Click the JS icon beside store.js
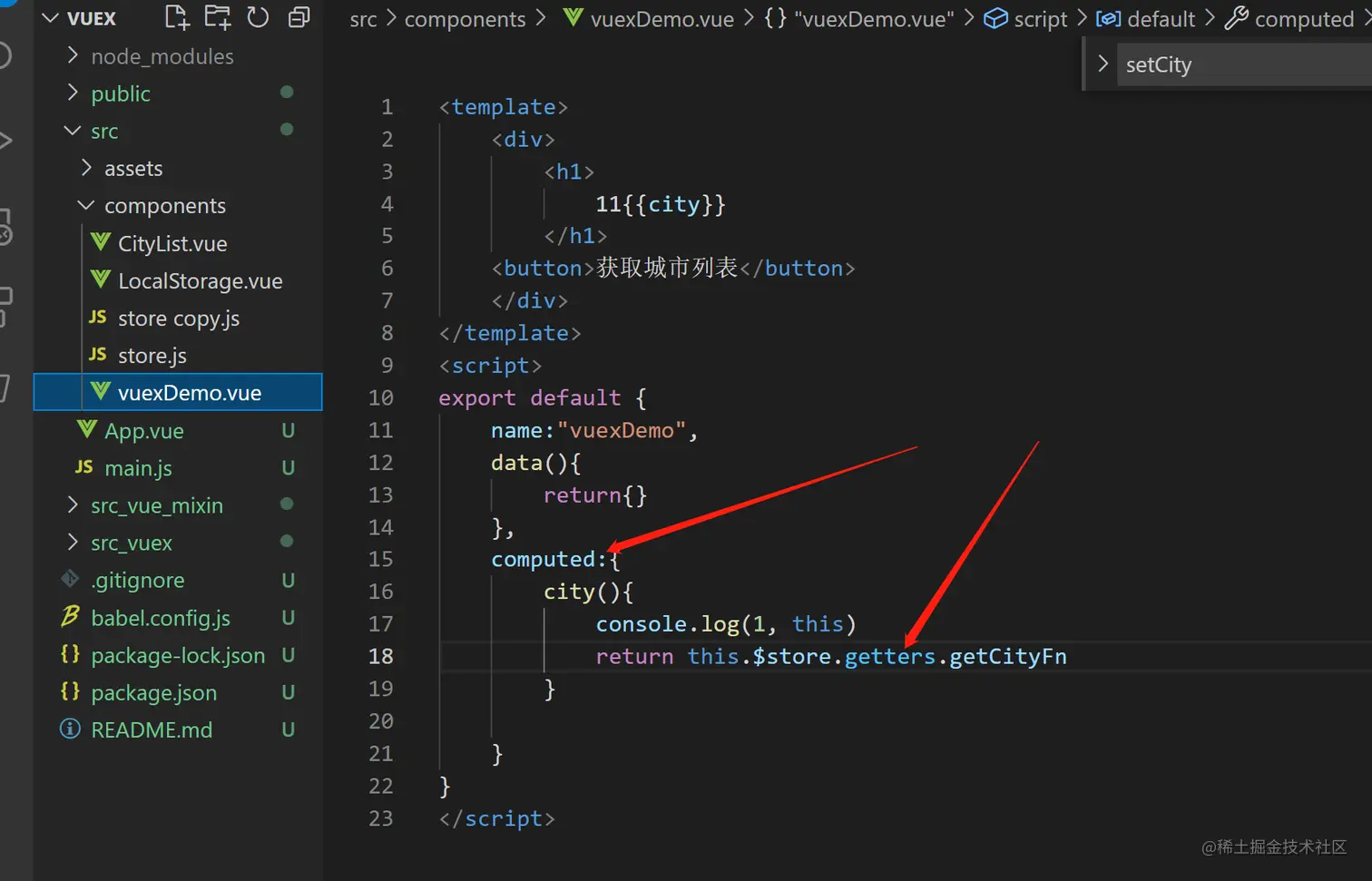Viewport: 1372px width, 881px height. coord(98,355)
